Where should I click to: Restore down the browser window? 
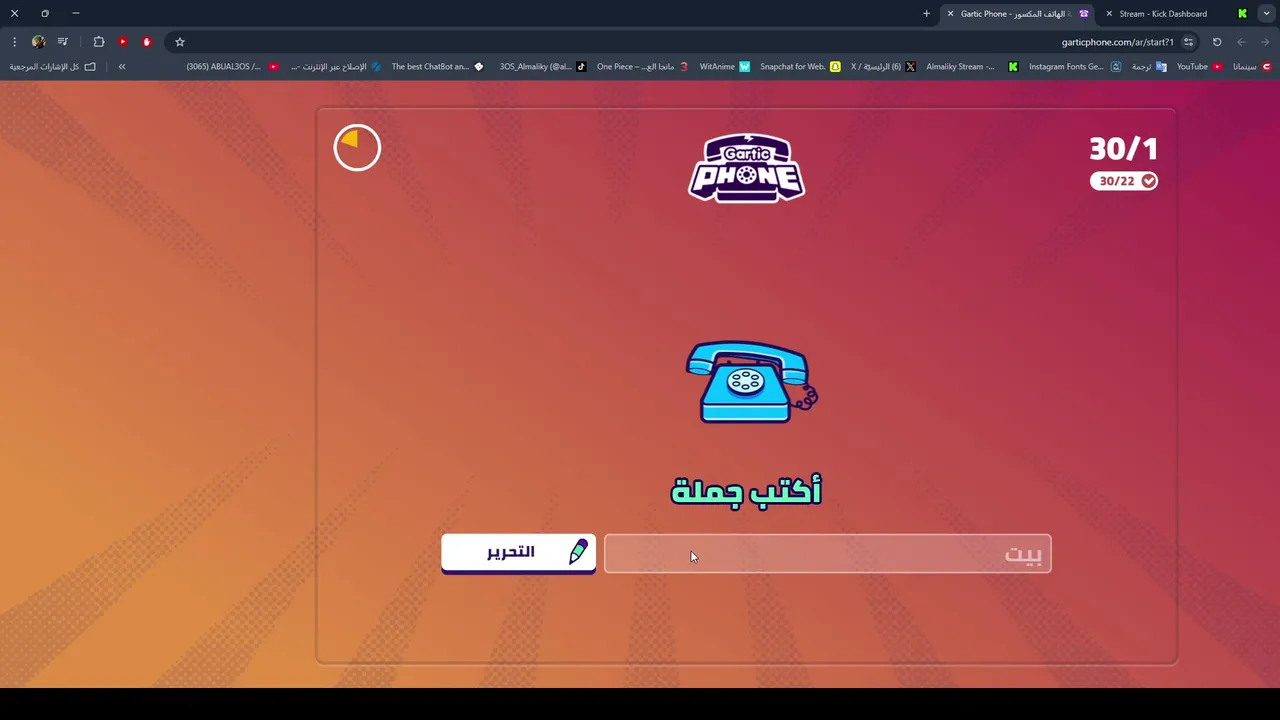tap(45, 14)
